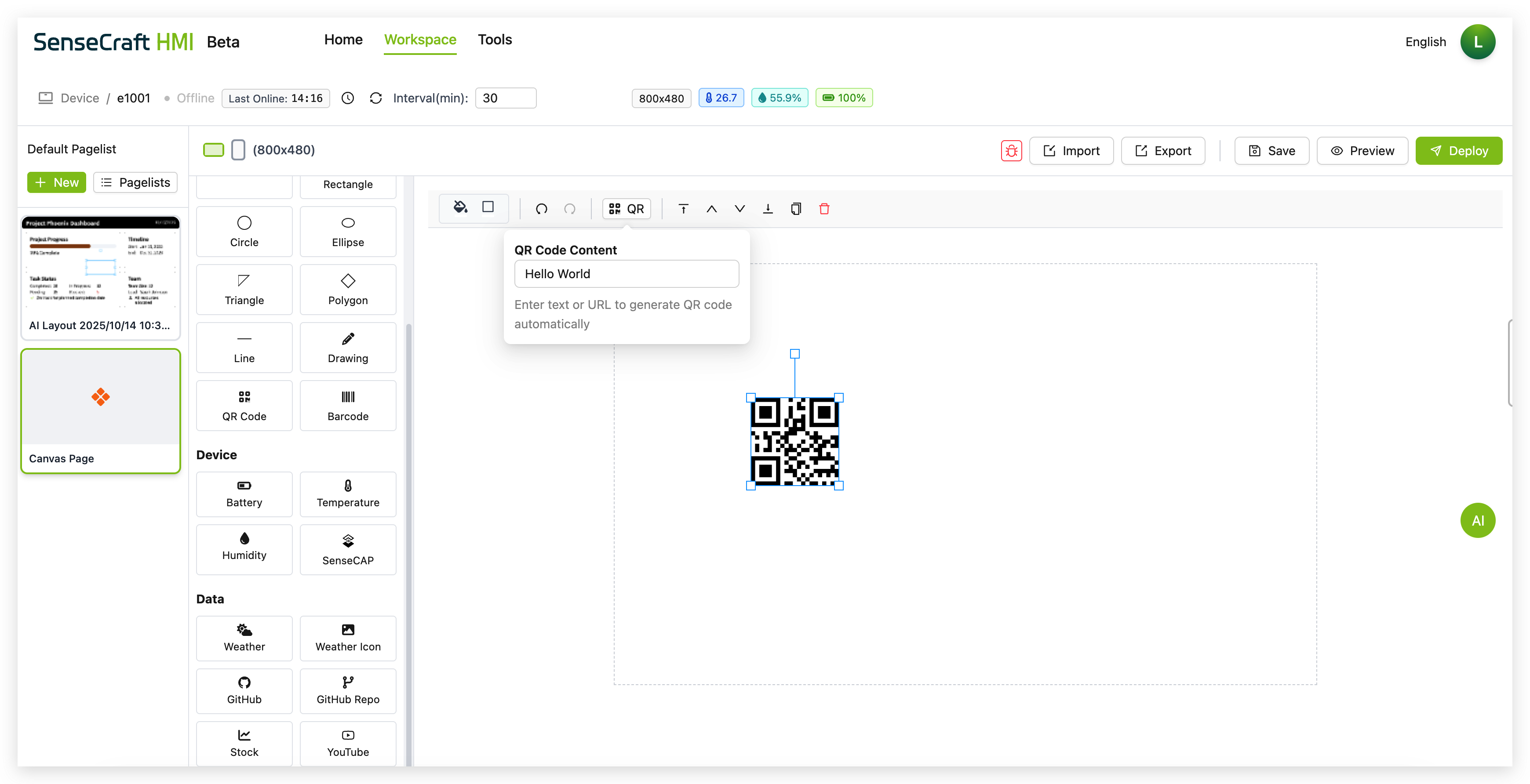Click the send to bottom icon
Viewport: 1530px width, 784px height.
(767, 209)
